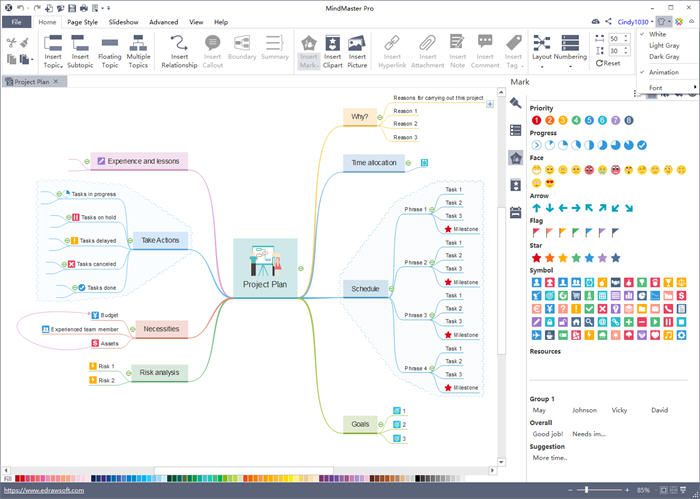This screenshot has width=700, height=499.
Task: Open the edrawsoft.com link
Action: click(44, 490)
